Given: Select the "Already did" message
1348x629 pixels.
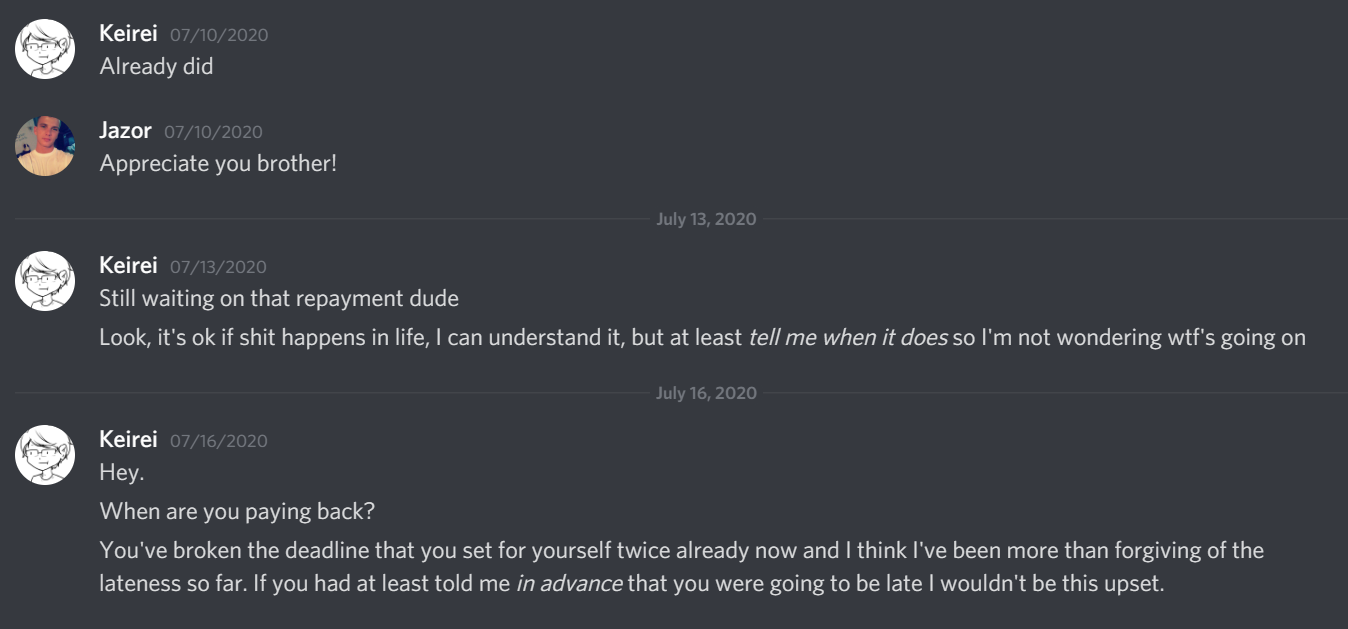Looking at the screenshot, I should [157, 67].
